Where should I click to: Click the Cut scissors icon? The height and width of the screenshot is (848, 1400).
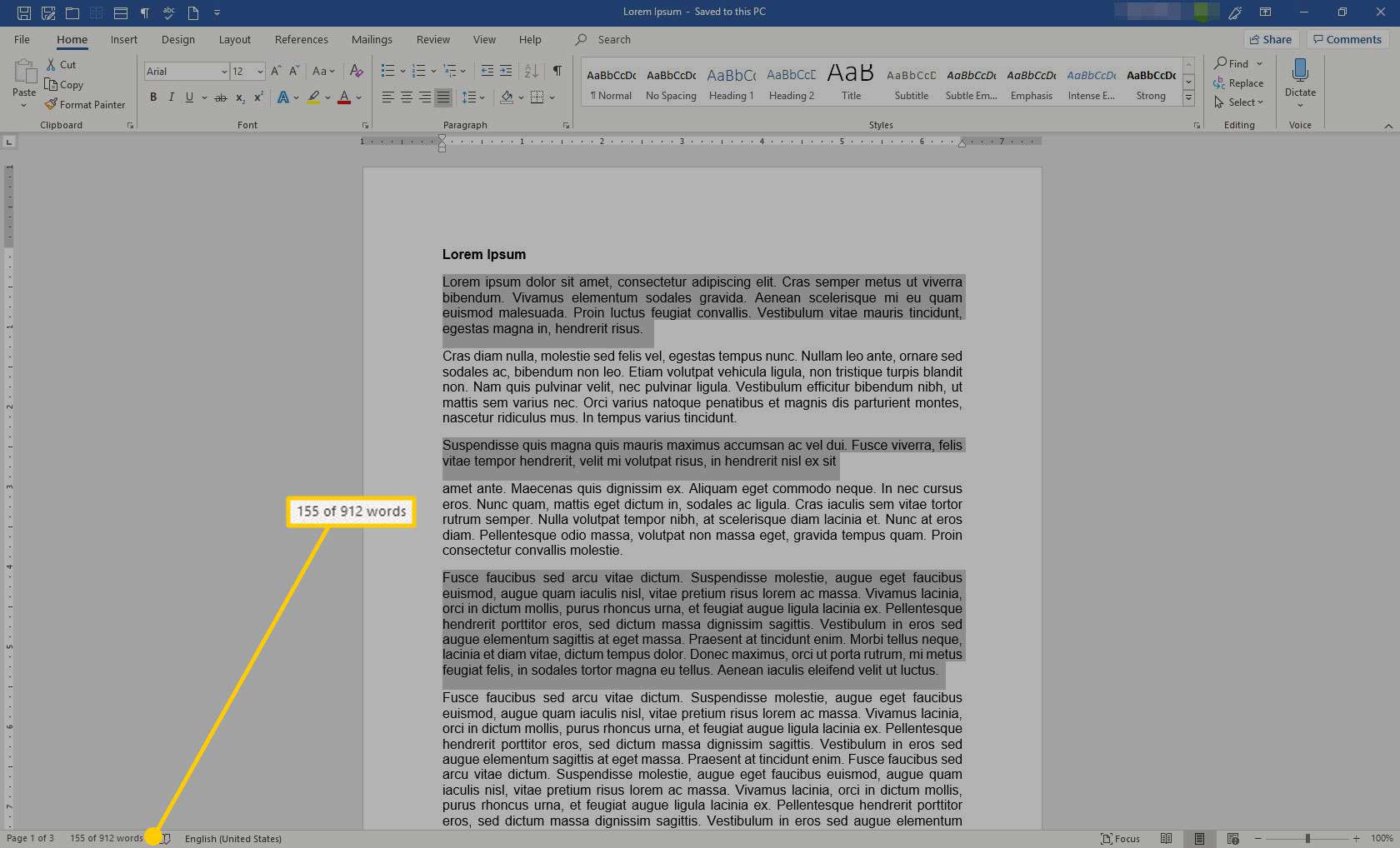click(x=51, y=64)
